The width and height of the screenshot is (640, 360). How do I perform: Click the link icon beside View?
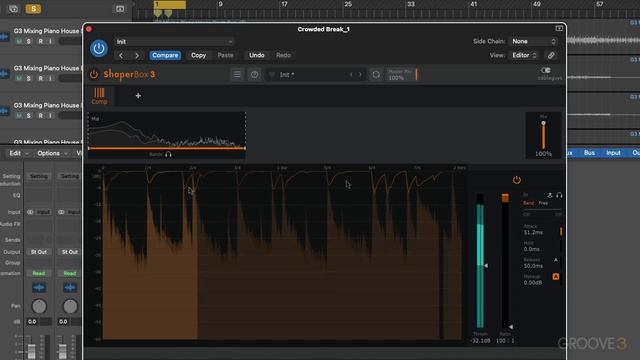pos(551,55)
